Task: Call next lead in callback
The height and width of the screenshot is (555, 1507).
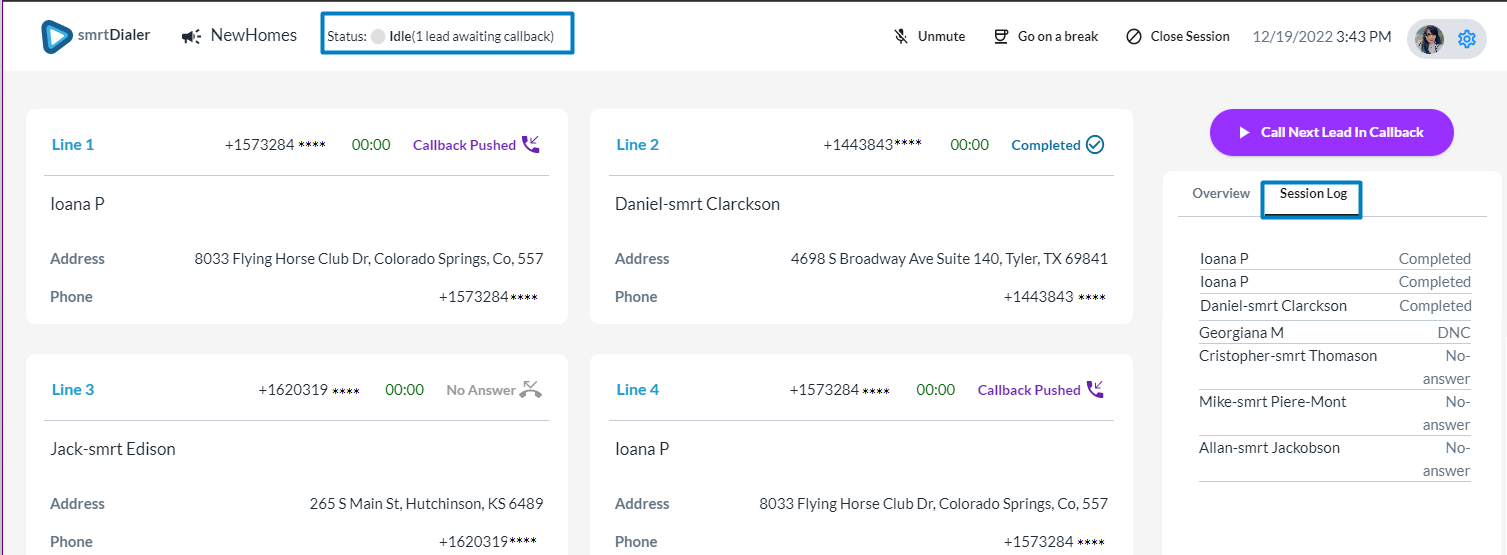Action: (x=1331, y=132)
